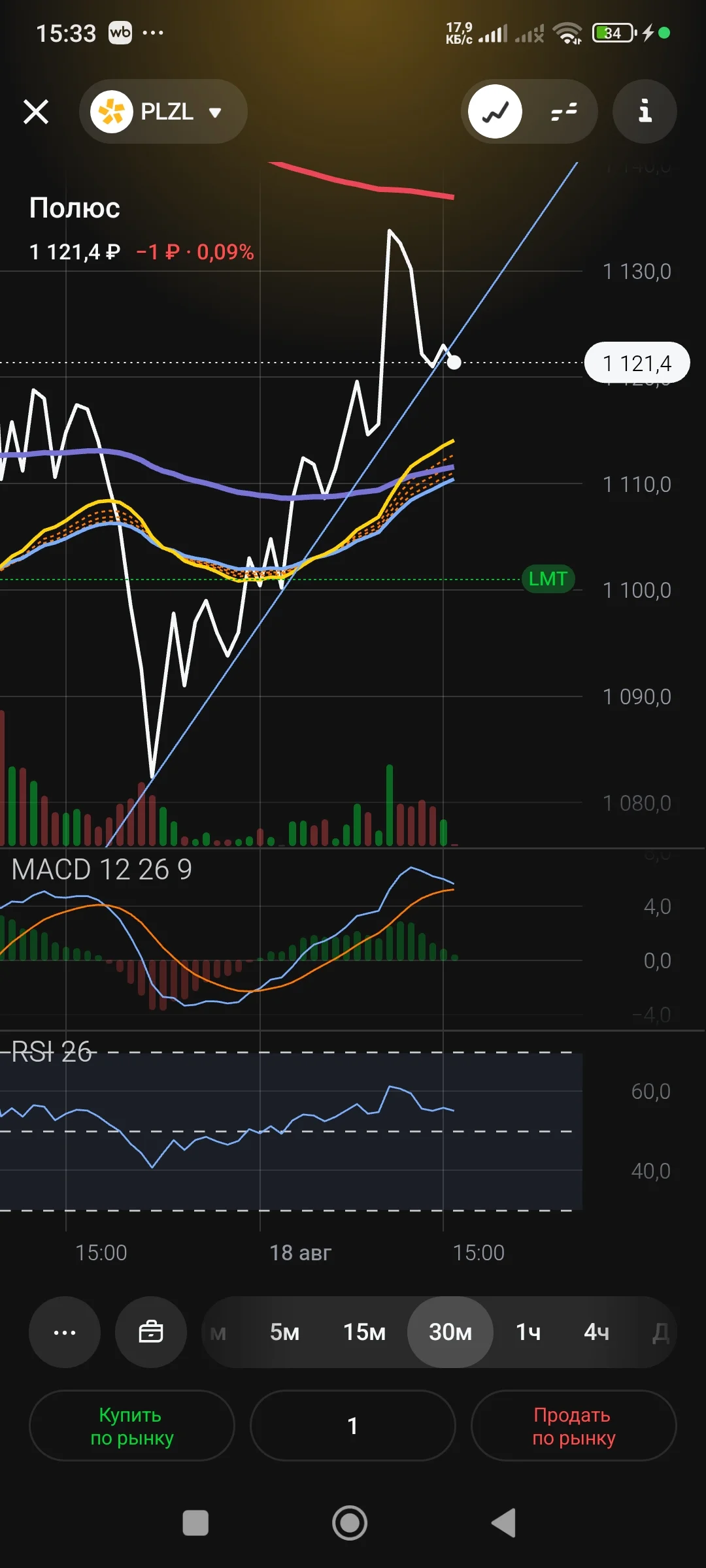The image size is (706, 1568).
Task: Tap Продать по рынку button
Action: 574,1426
